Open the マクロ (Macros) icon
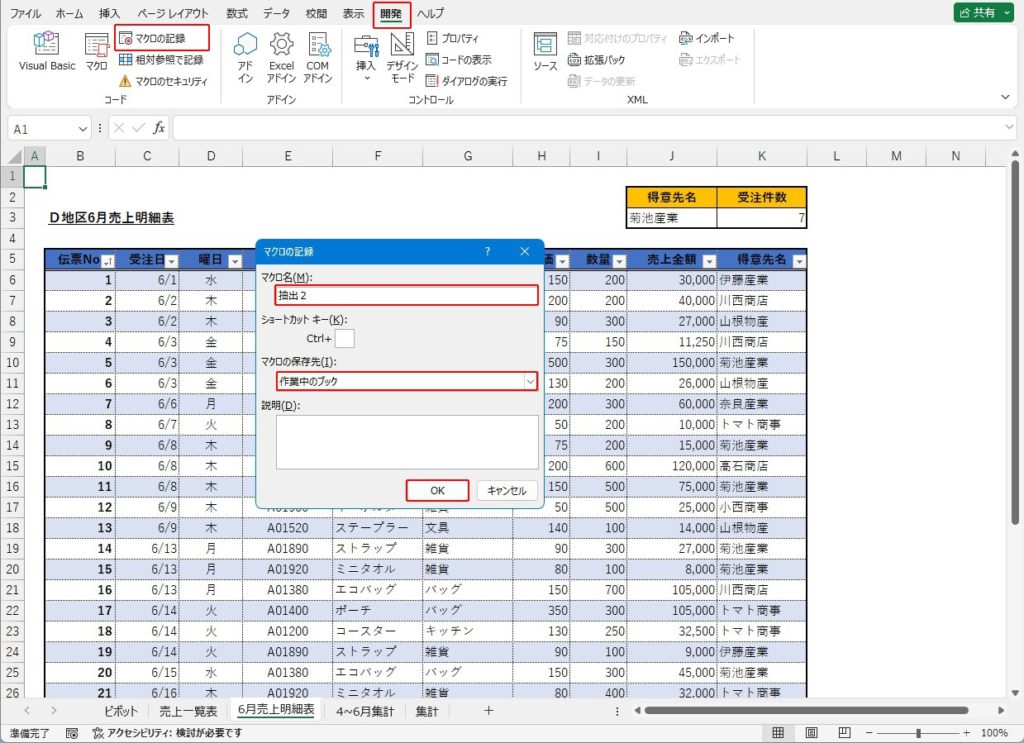The height and width of the screenshot is (743, 1024). click(x=96, y=51)
